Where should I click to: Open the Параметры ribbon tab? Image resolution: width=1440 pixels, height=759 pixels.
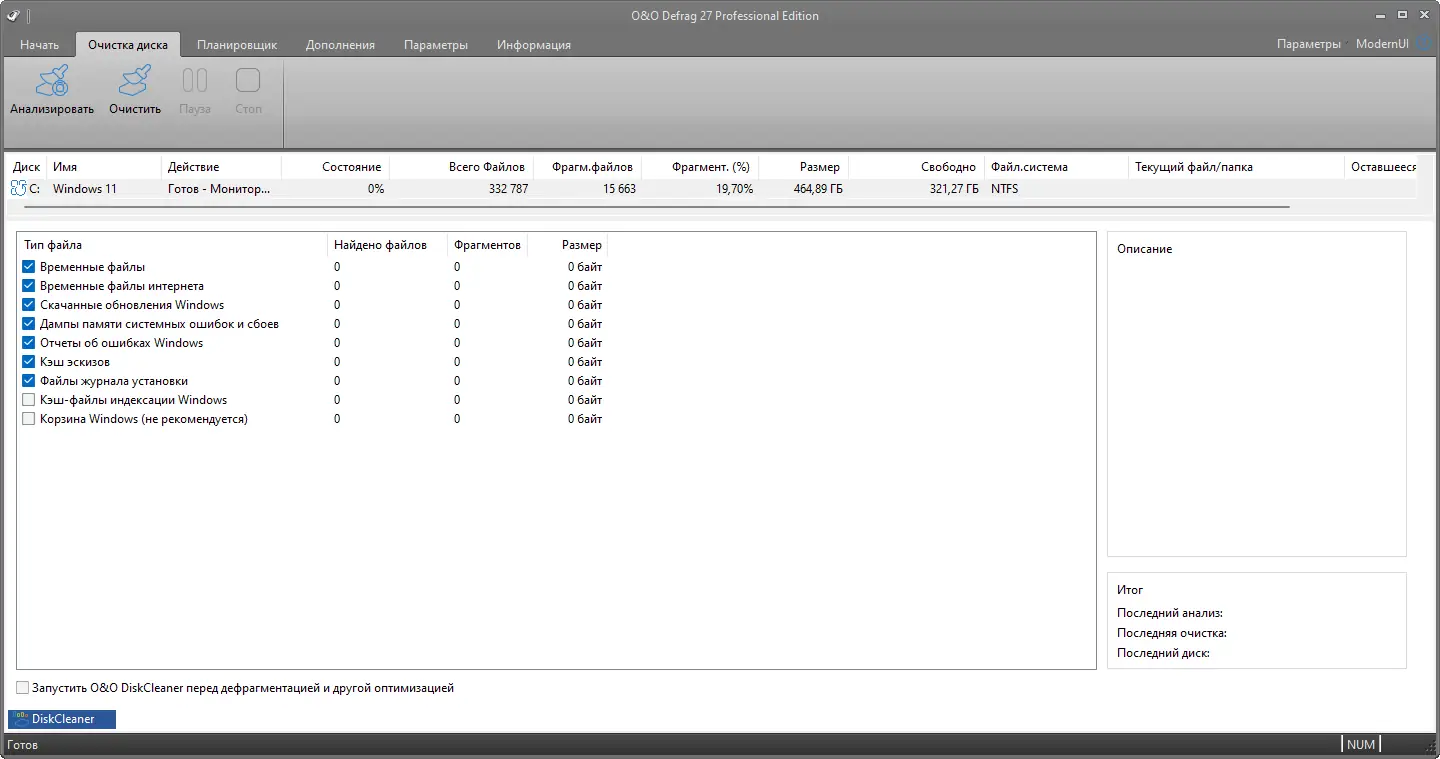[436, 45]
